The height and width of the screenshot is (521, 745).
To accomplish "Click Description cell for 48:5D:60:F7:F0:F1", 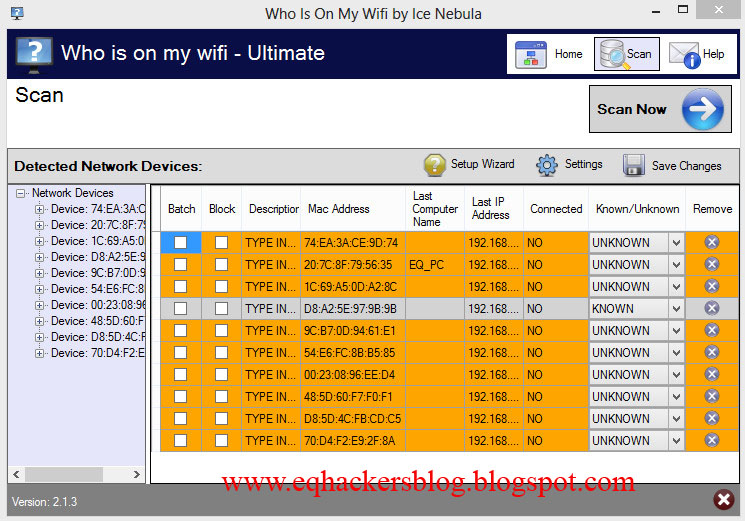I will (271, 397).
